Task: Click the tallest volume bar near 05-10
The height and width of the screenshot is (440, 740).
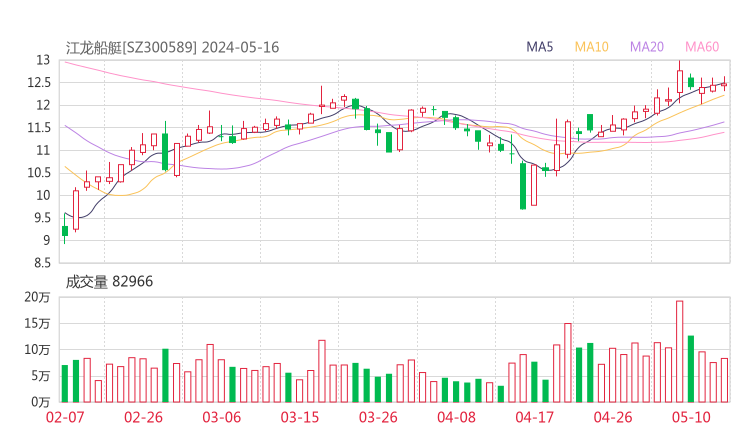Action: tap(680, 351)
